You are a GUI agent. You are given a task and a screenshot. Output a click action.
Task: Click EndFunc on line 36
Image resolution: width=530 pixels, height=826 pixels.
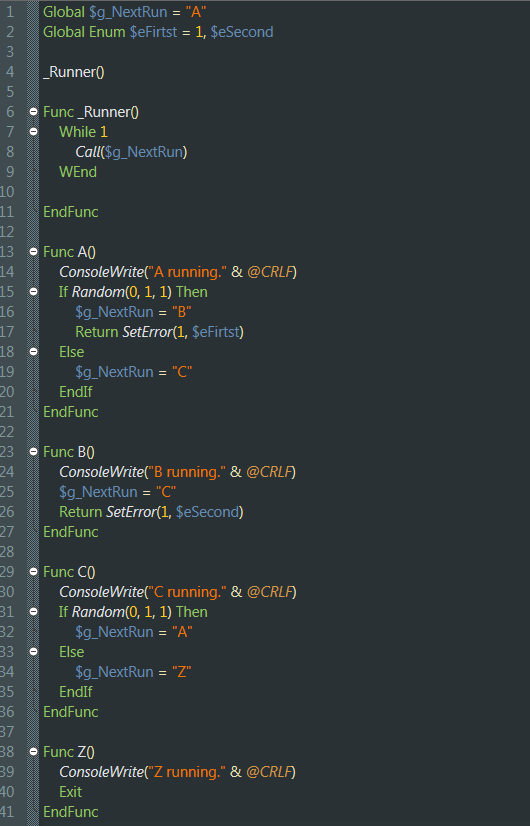tap(71, 712)
